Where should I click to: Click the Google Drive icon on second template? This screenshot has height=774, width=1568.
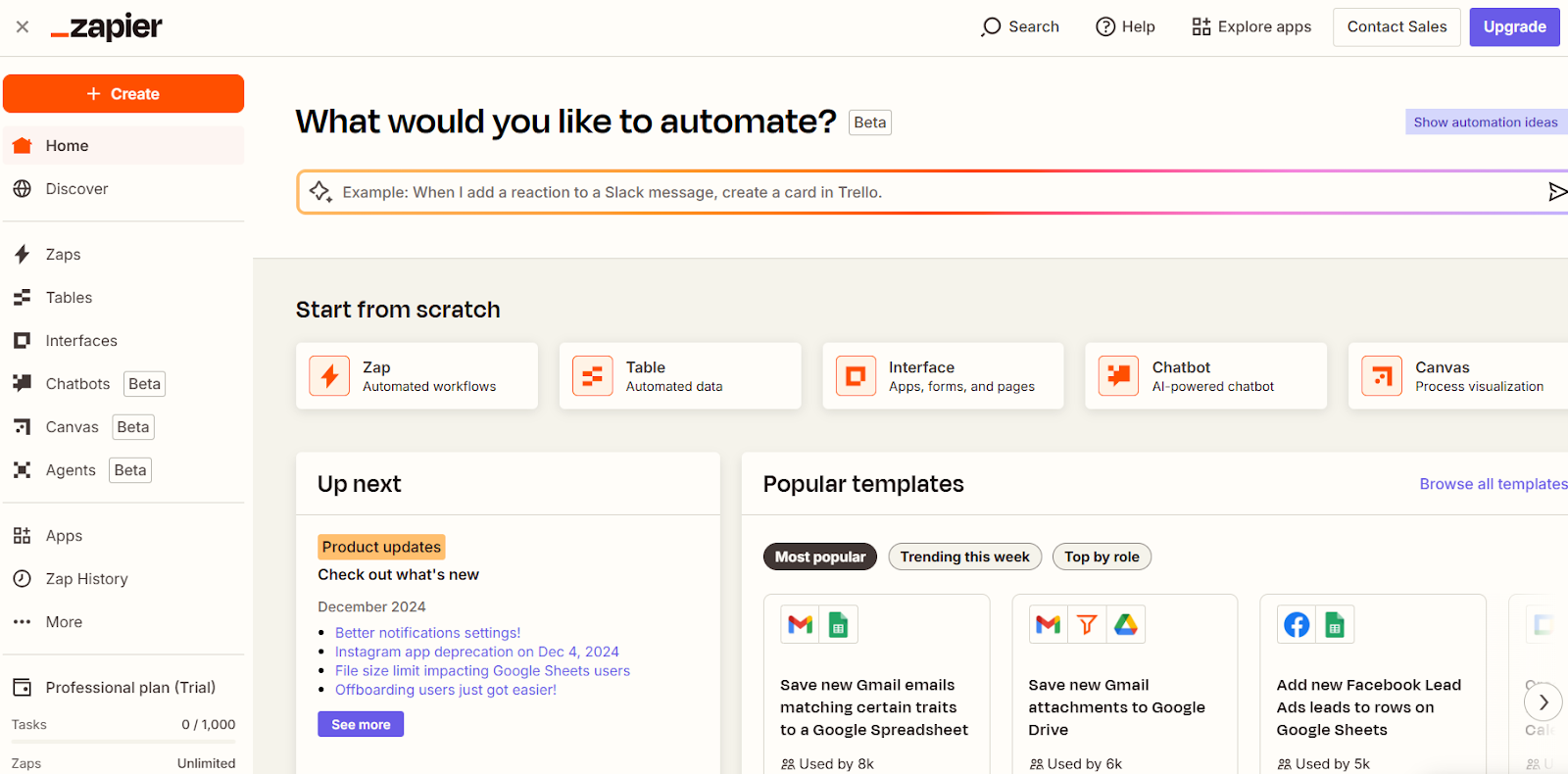(x=1126, y=624)
